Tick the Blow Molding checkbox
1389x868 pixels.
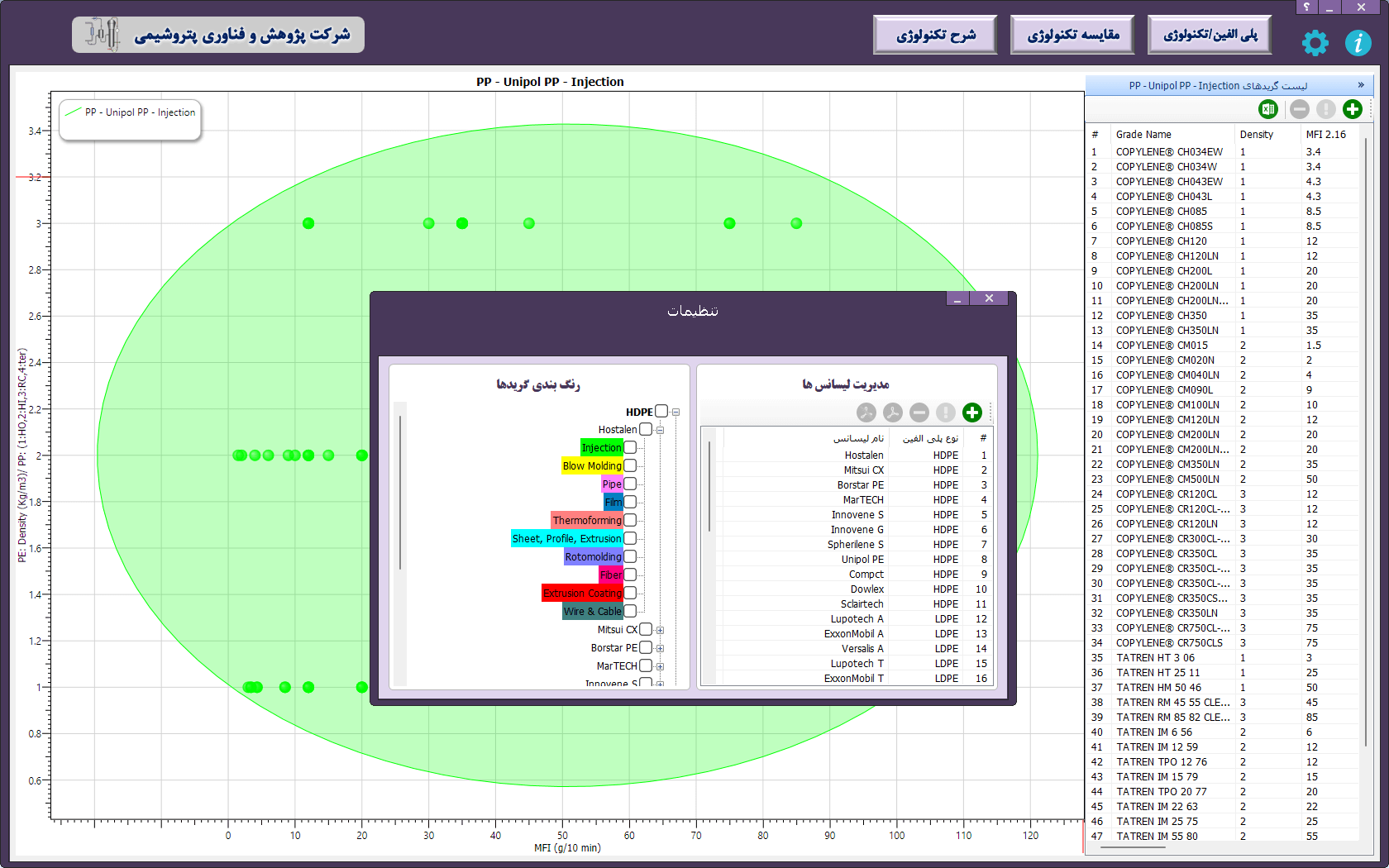[x=630, y=466]
